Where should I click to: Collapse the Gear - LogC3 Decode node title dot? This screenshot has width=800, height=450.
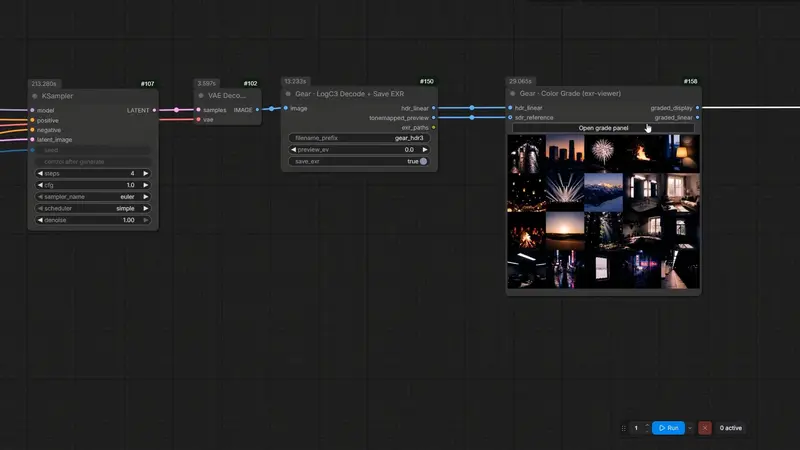[288, 94]
